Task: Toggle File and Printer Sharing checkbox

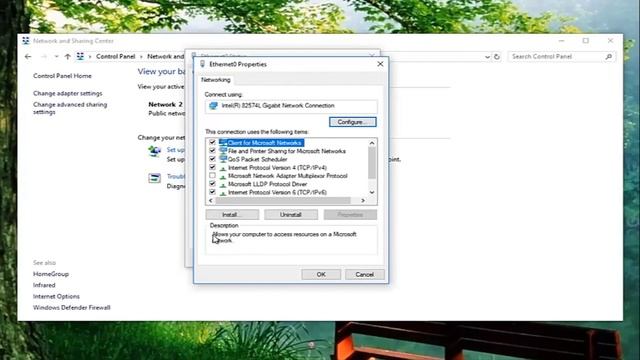Action: tap(212, 151)
